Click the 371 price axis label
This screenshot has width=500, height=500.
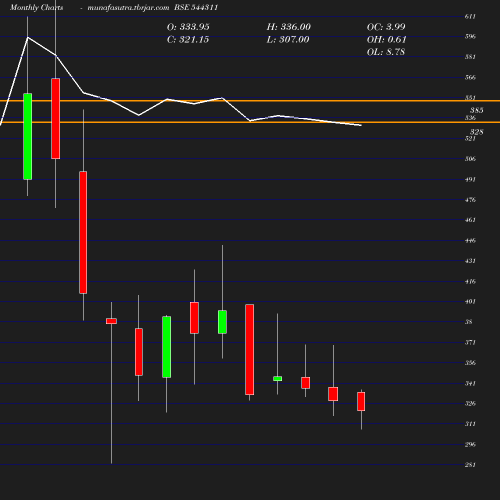click(470, 342)
